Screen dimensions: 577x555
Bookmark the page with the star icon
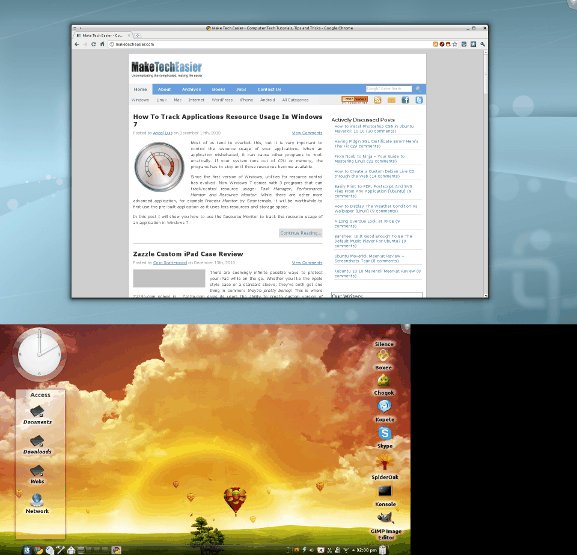coord(455,44)
